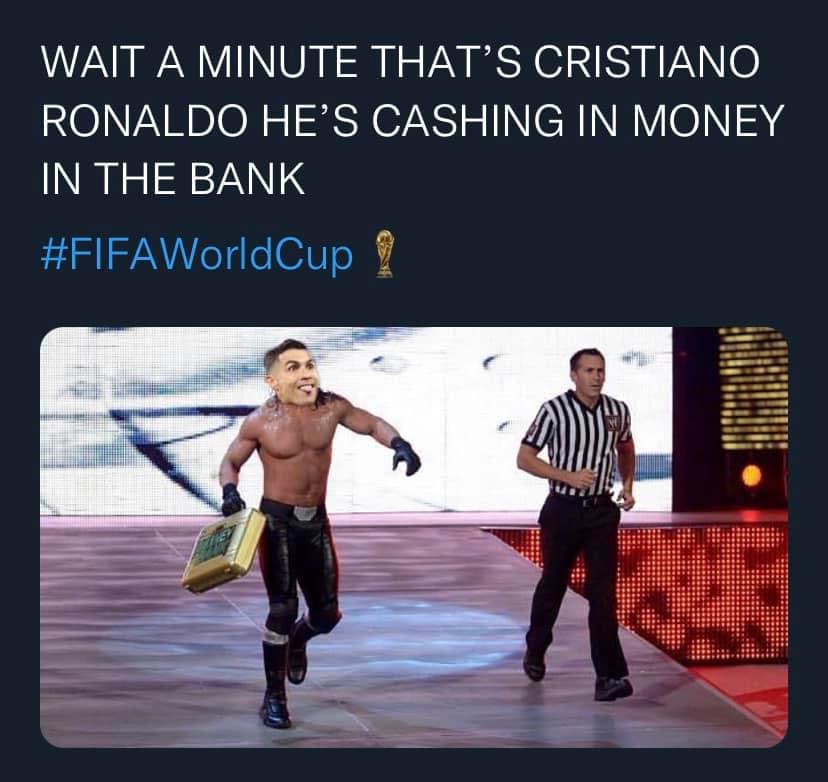Click the referee's shoulder patch
The height and width of the screenshot is (782, 828).
pyautogui.click(x=614, y=422)
